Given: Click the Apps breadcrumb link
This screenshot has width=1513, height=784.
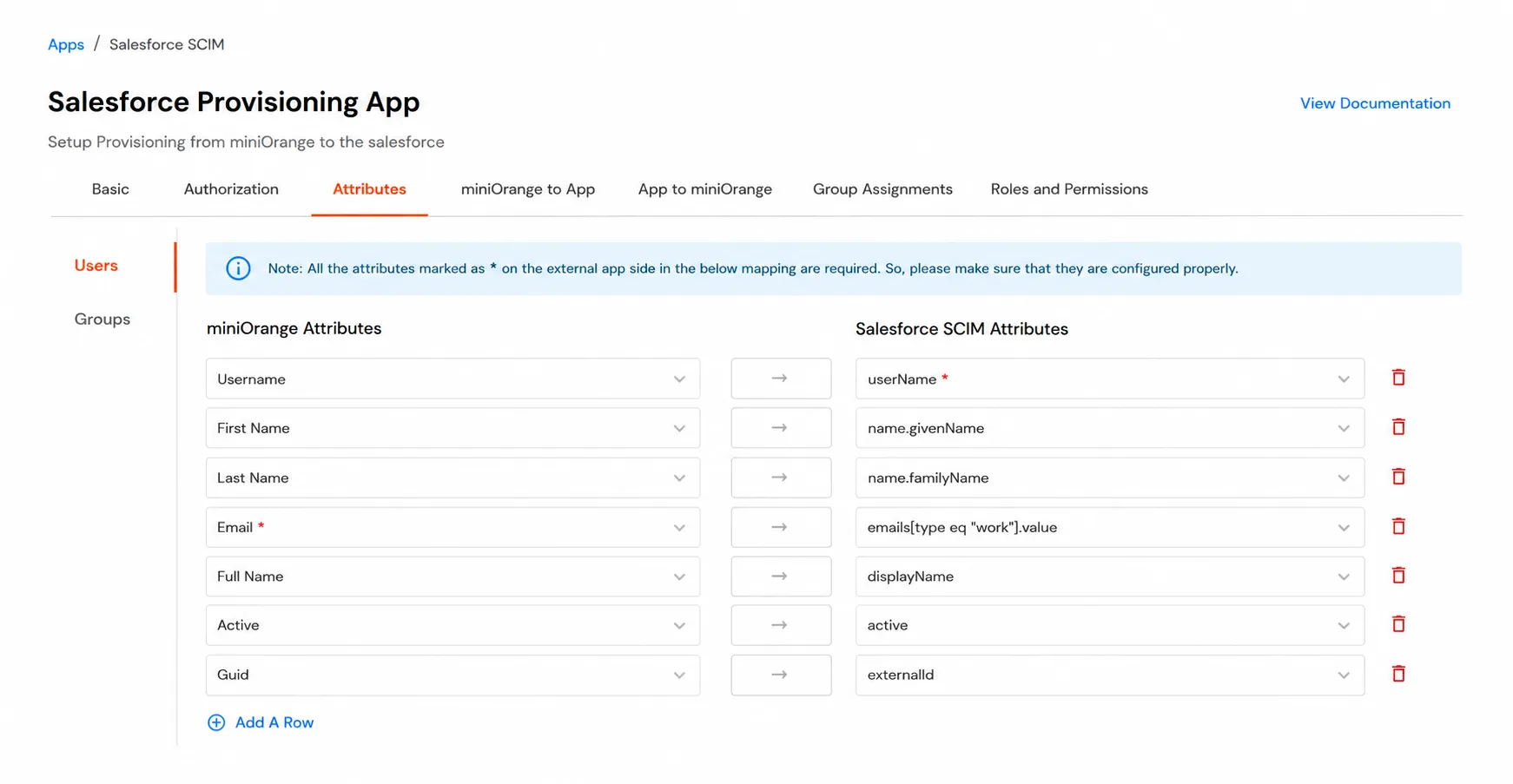Looking at the screenshot, I should (x=66, y=44).
